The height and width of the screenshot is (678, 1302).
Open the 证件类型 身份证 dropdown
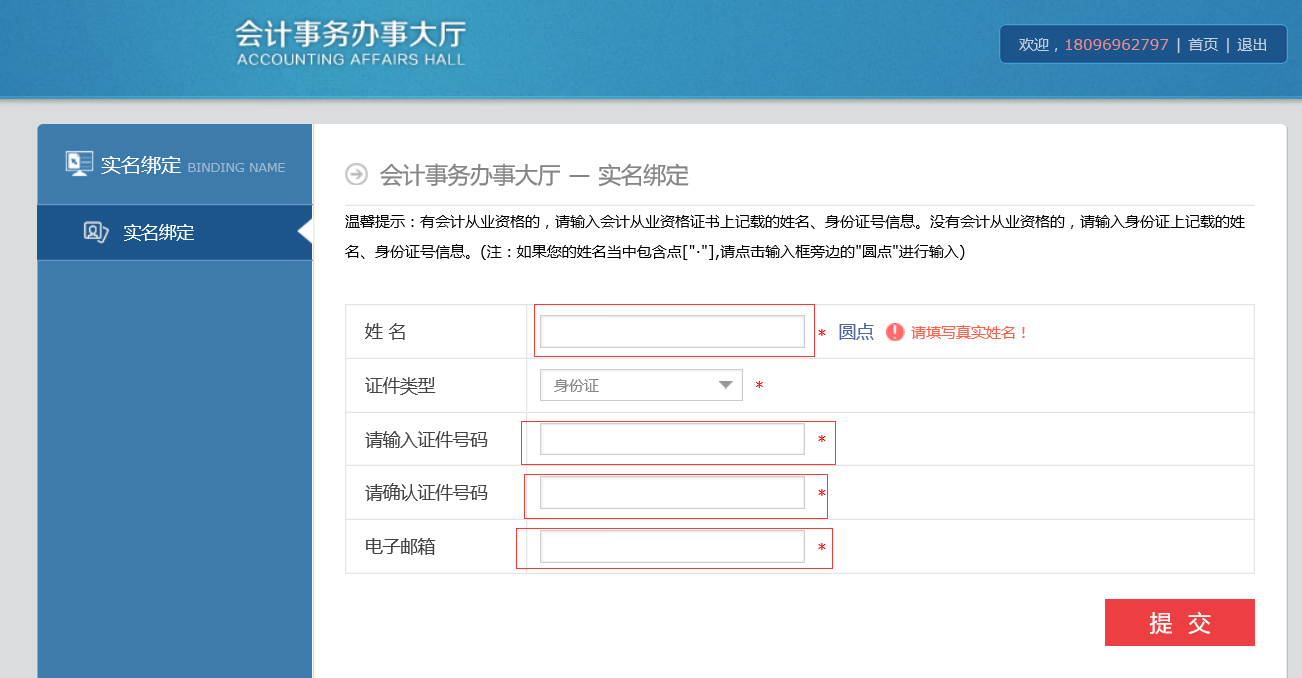pos(641,385)
